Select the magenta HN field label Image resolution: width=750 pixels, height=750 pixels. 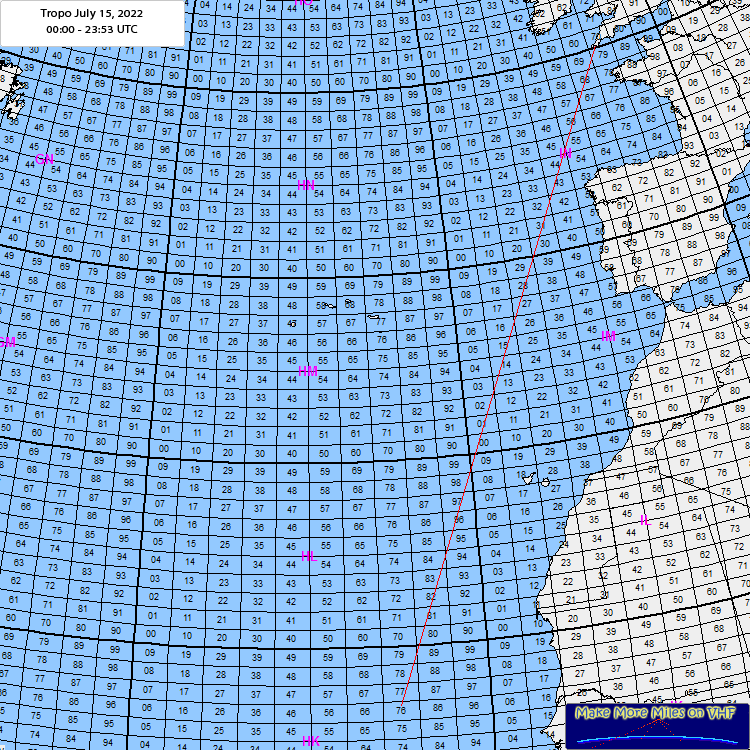(306, 185)
